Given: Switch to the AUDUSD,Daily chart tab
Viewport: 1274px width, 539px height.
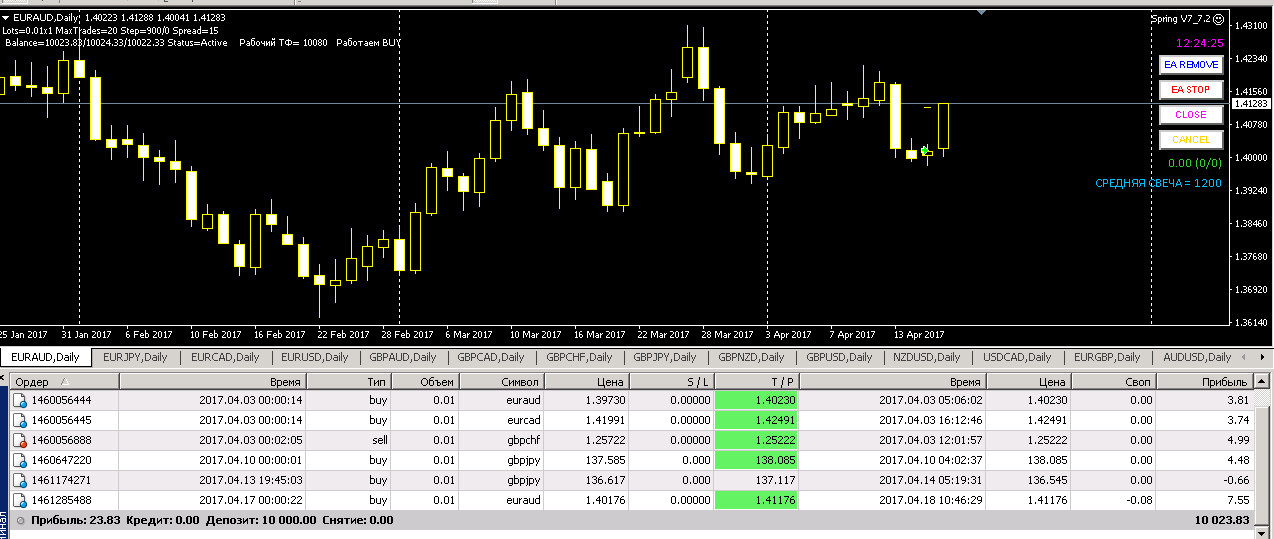Looking at the screenshot, I should click(x=1197, y=357).
